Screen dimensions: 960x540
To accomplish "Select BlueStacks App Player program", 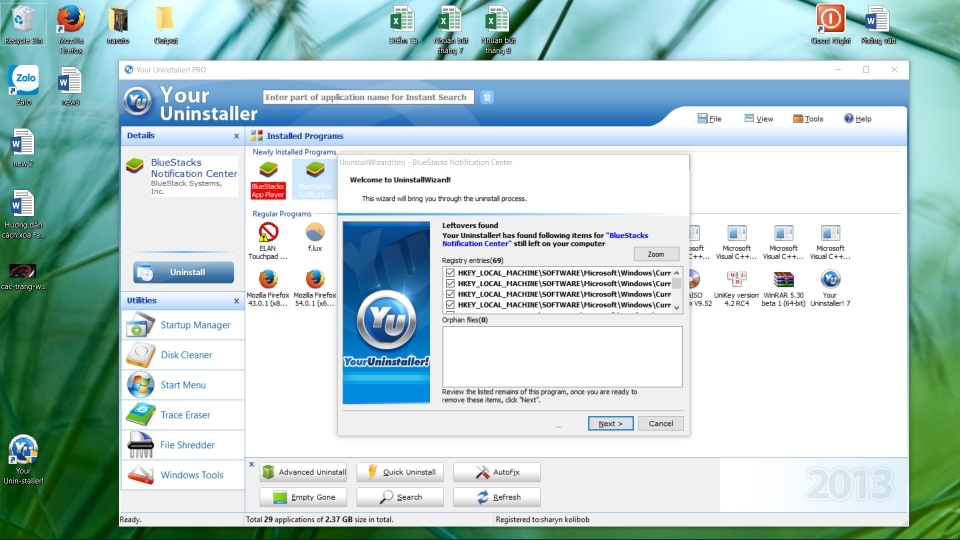I will 268,179.
